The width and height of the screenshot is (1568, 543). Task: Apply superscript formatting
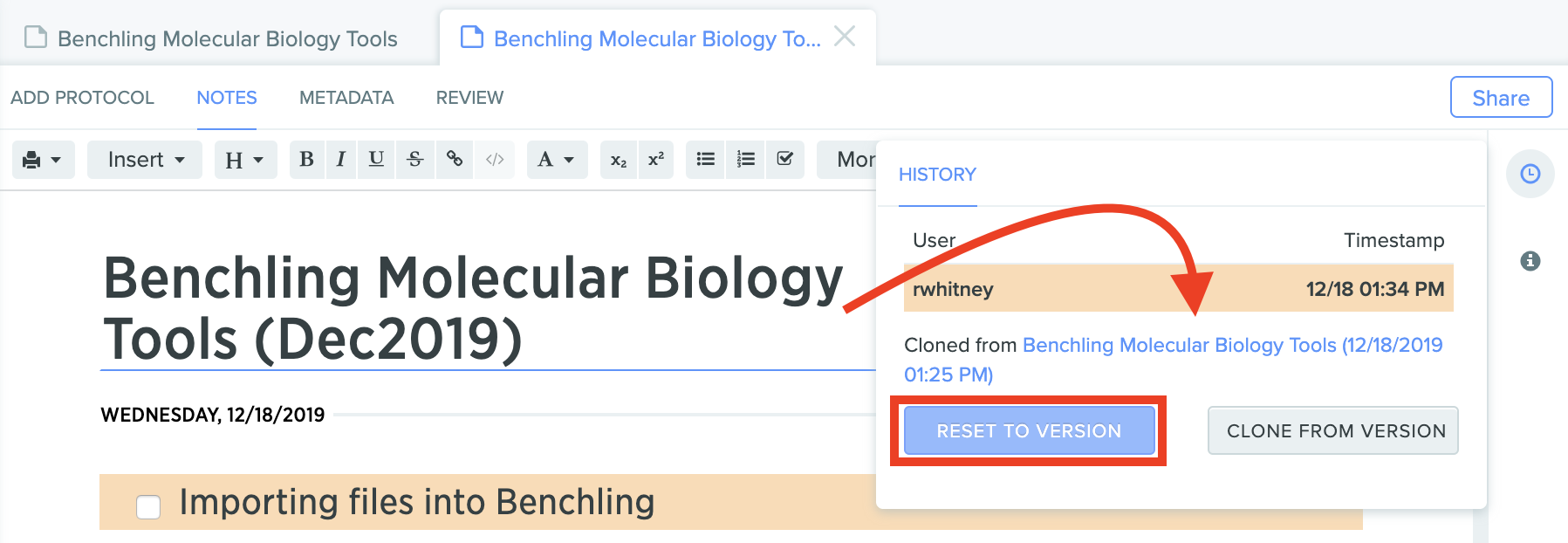656,160
